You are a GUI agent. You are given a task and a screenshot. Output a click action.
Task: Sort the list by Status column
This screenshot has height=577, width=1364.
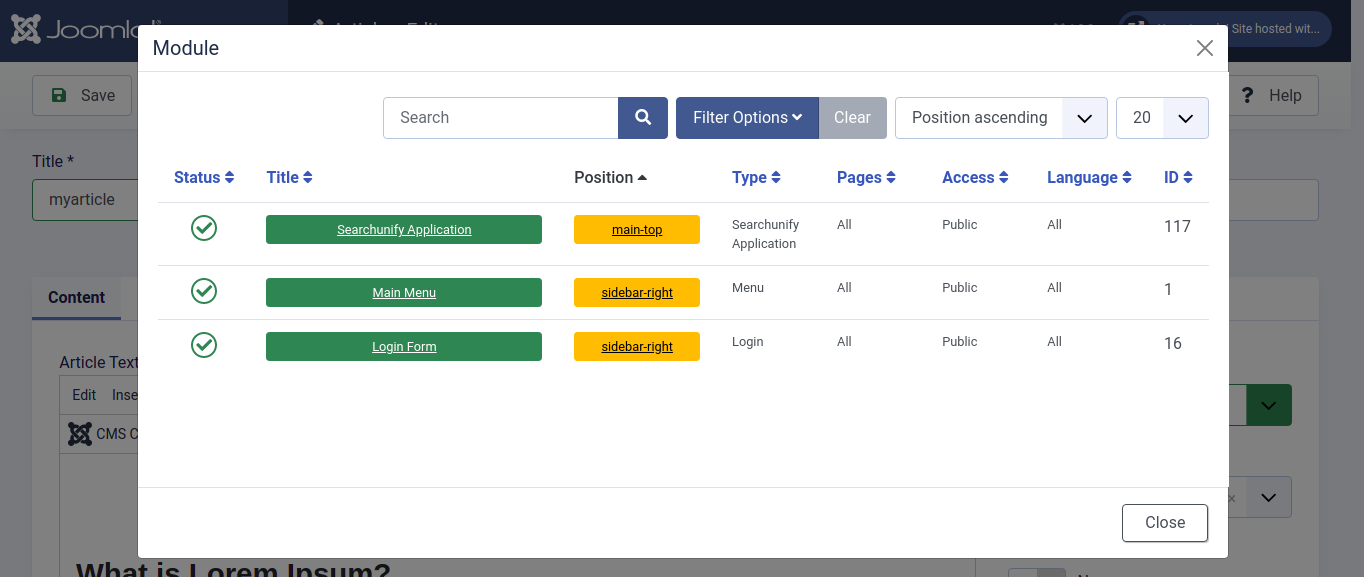click(x=204, y=178)
